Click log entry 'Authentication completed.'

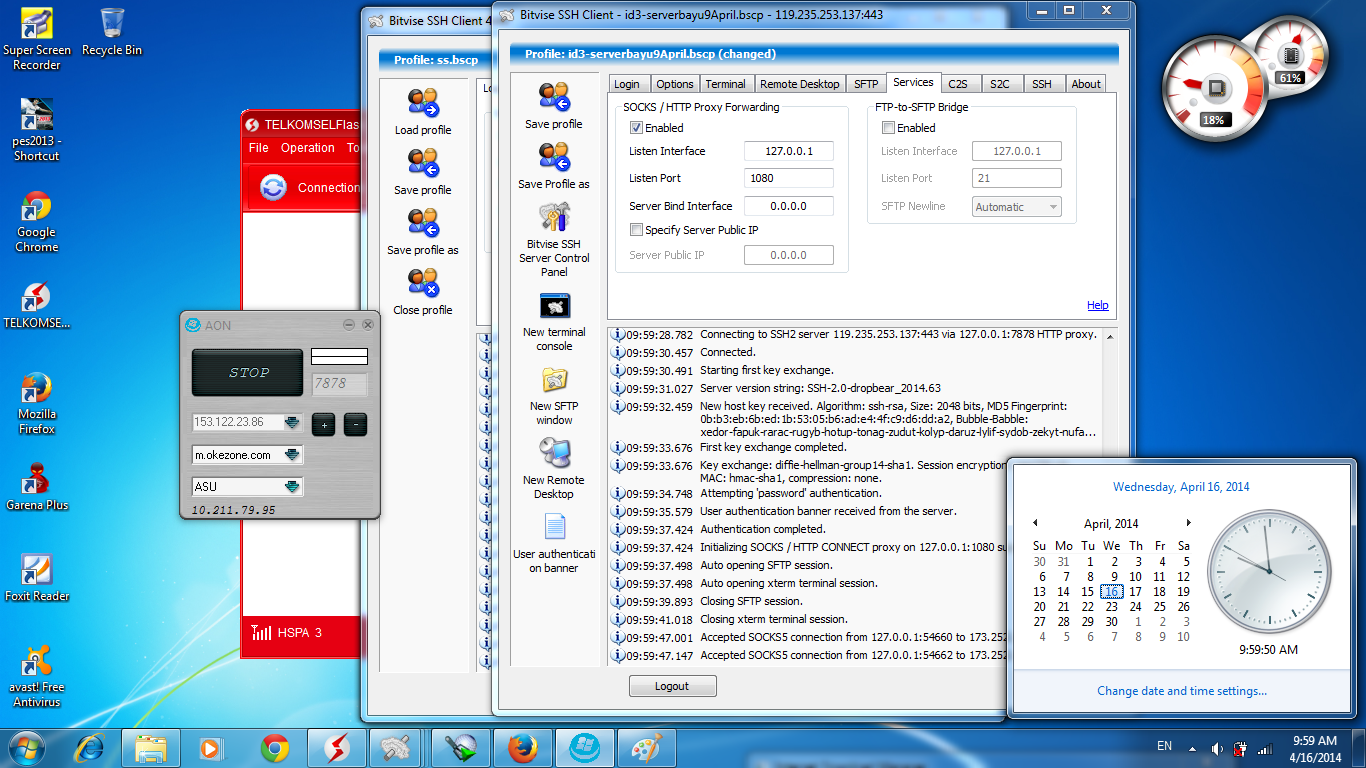coord(763,529)
